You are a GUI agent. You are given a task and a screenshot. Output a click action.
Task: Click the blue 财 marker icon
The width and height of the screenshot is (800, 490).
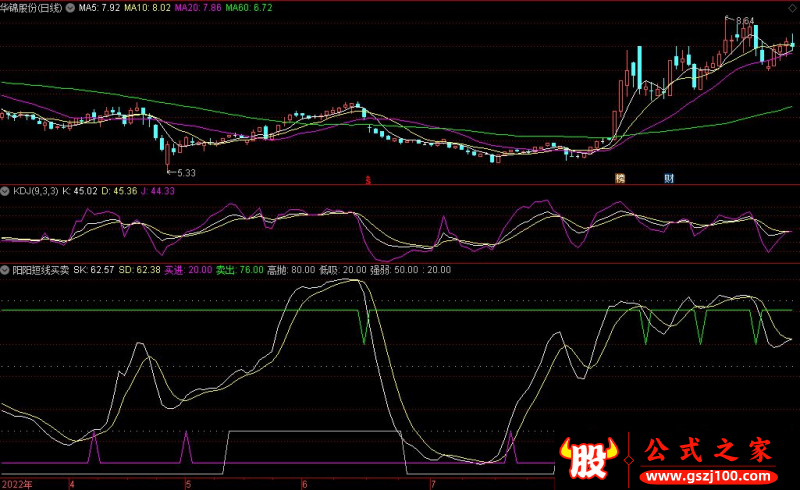tap(668, 179)
